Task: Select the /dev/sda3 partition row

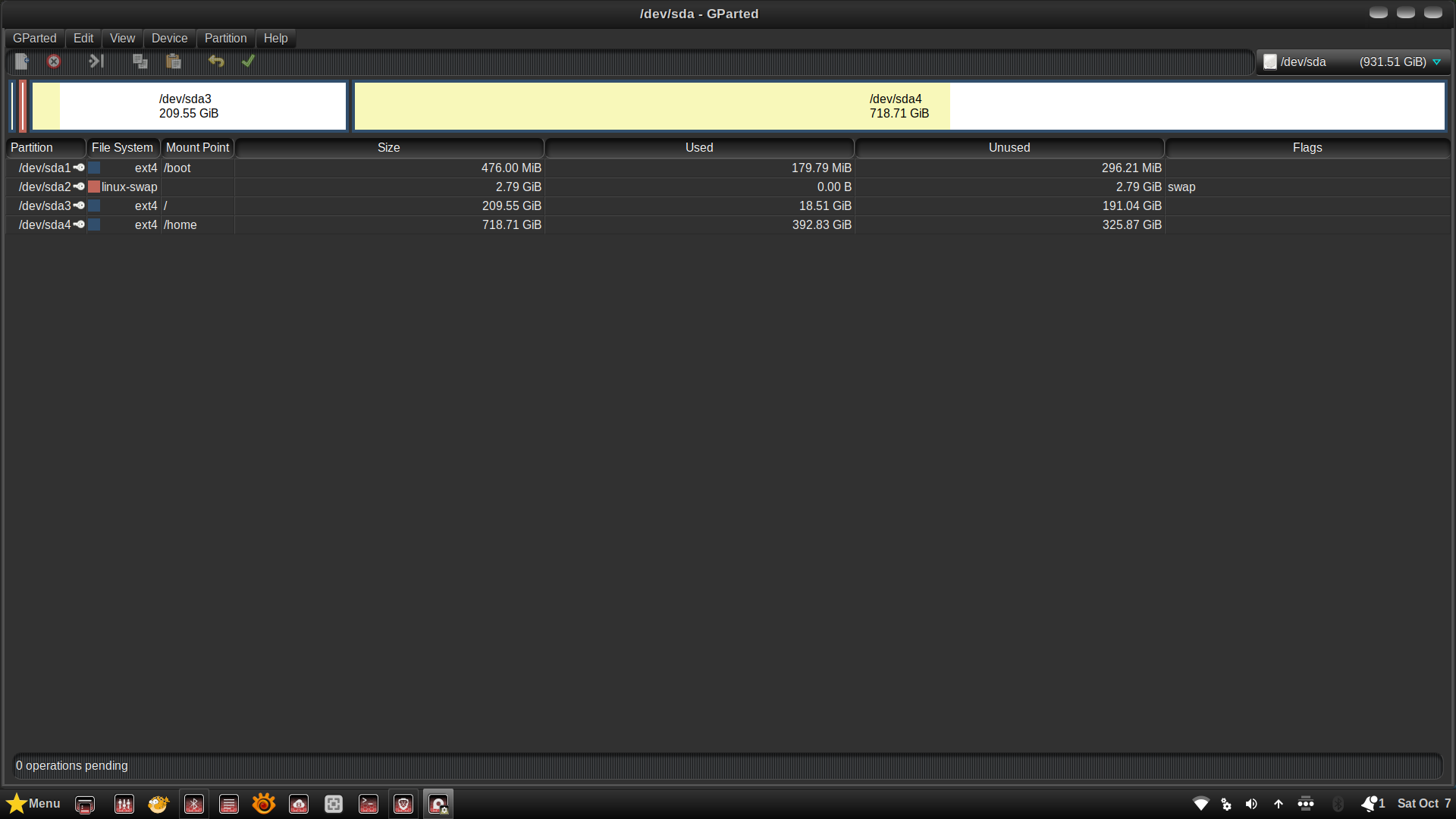Action: pos(728,206)
